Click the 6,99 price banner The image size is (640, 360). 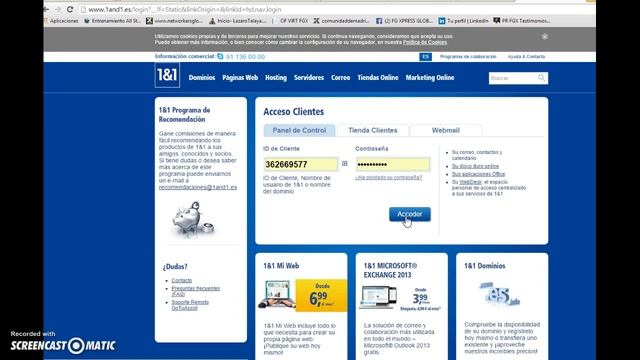coord(321,296)
